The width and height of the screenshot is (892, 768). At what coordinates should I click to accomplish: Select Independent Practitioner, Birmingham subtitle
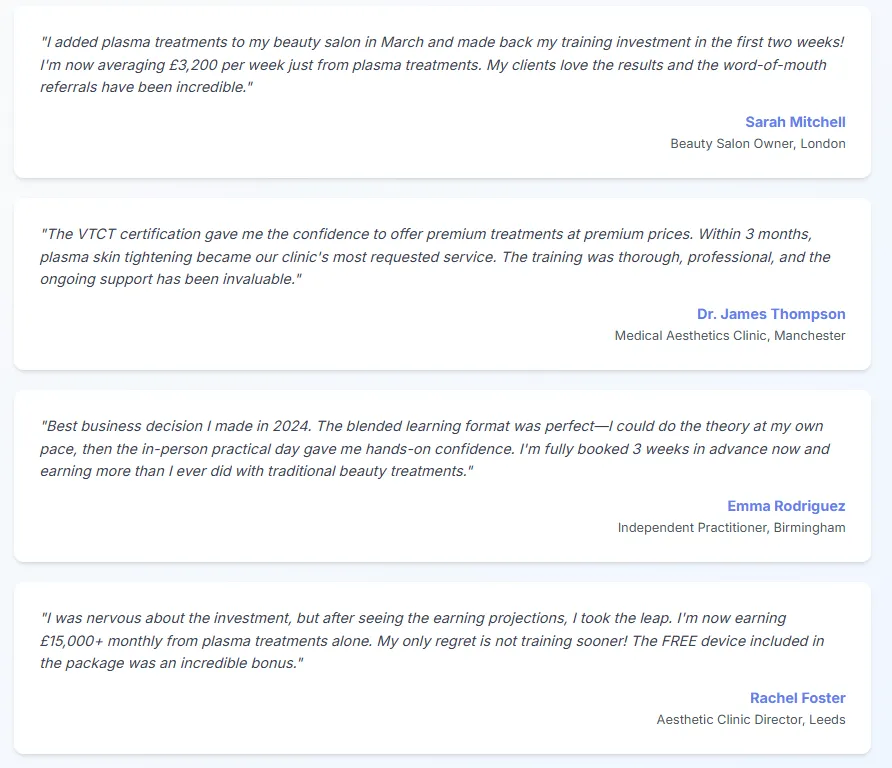click(x=731, y=527)
